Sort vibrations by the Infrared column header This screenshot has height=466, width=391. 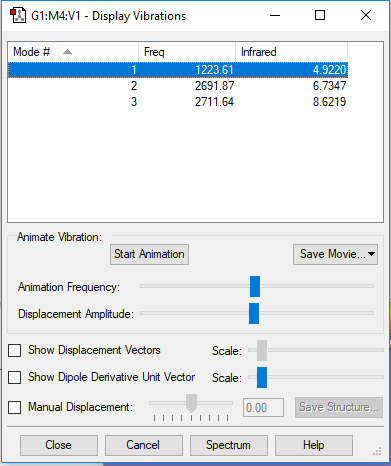[291, 52]
